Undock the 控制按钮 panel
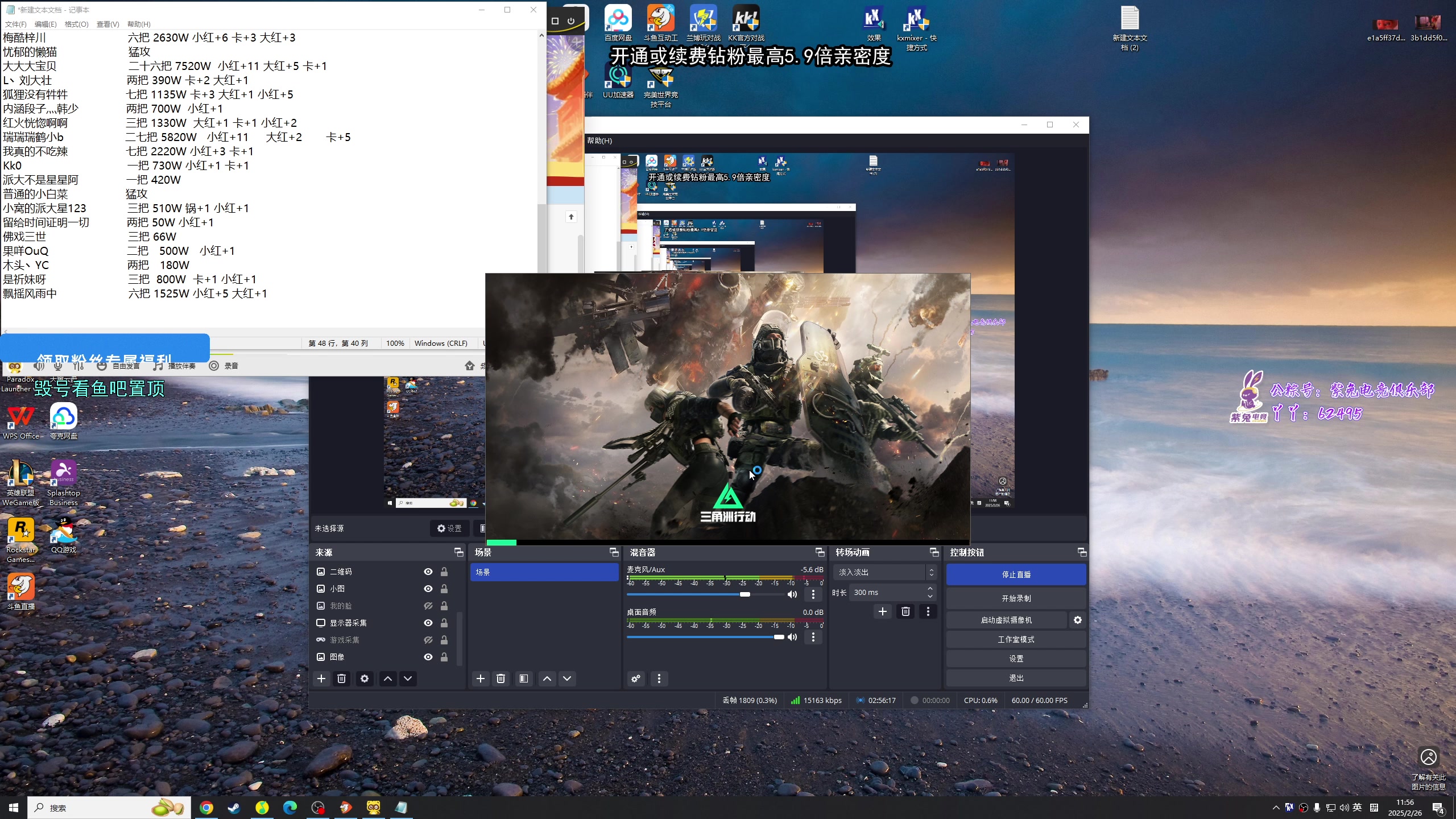The width and height of the screenshot is (1456, 819). (x=1082, y=552)
